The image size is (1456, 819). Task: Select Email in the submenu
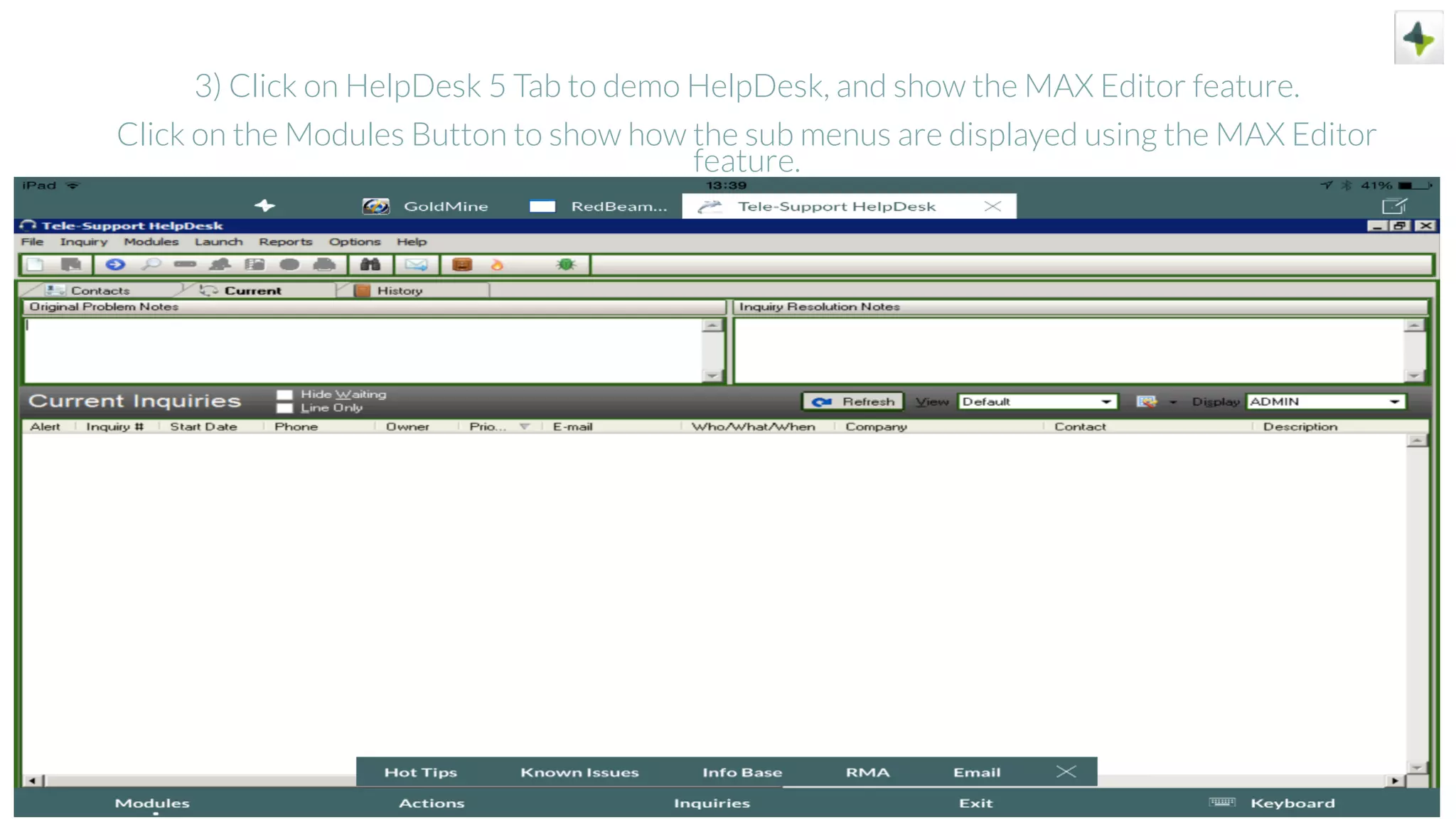pyautogui.click(x=976, y=772)
